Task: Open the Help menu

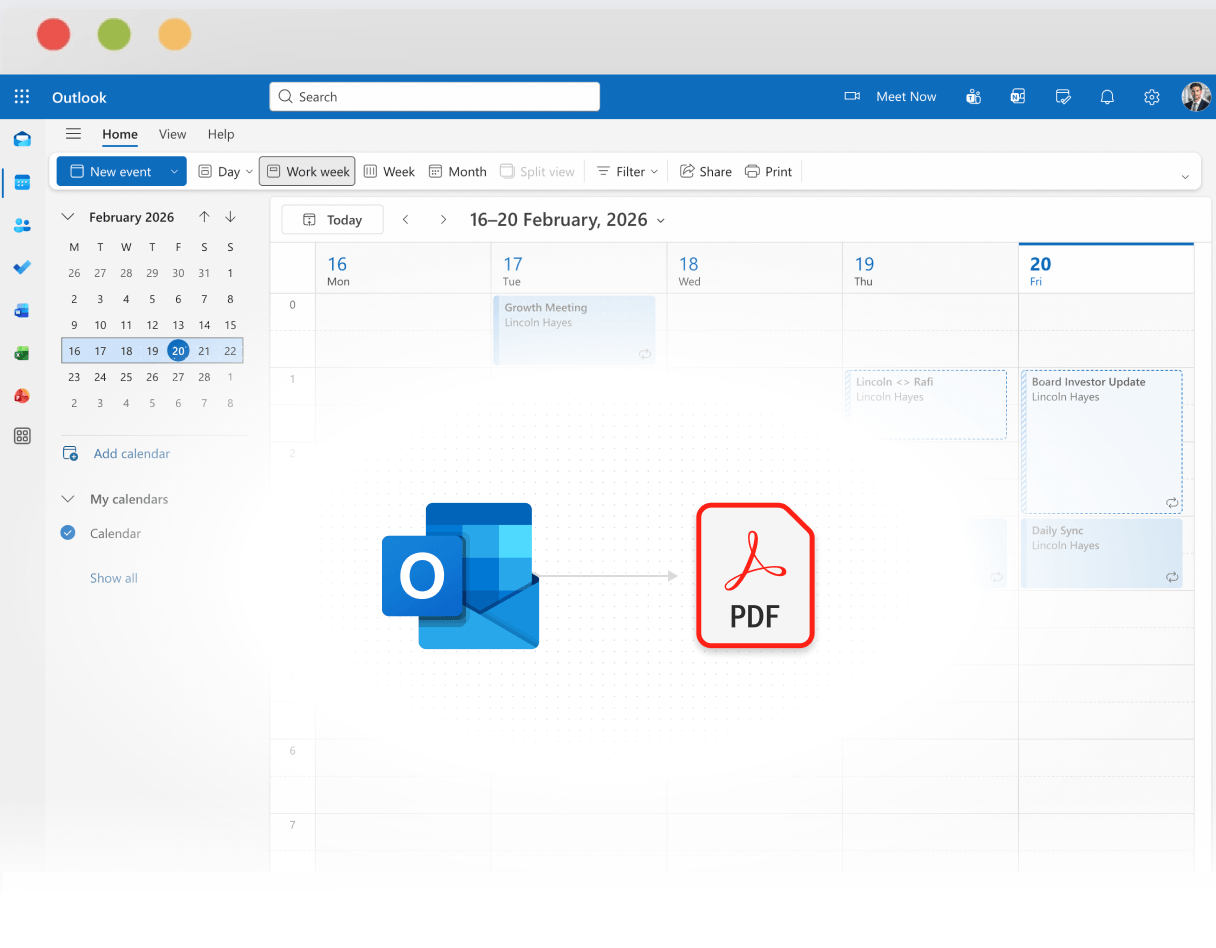Action: [x=221, y=134]
